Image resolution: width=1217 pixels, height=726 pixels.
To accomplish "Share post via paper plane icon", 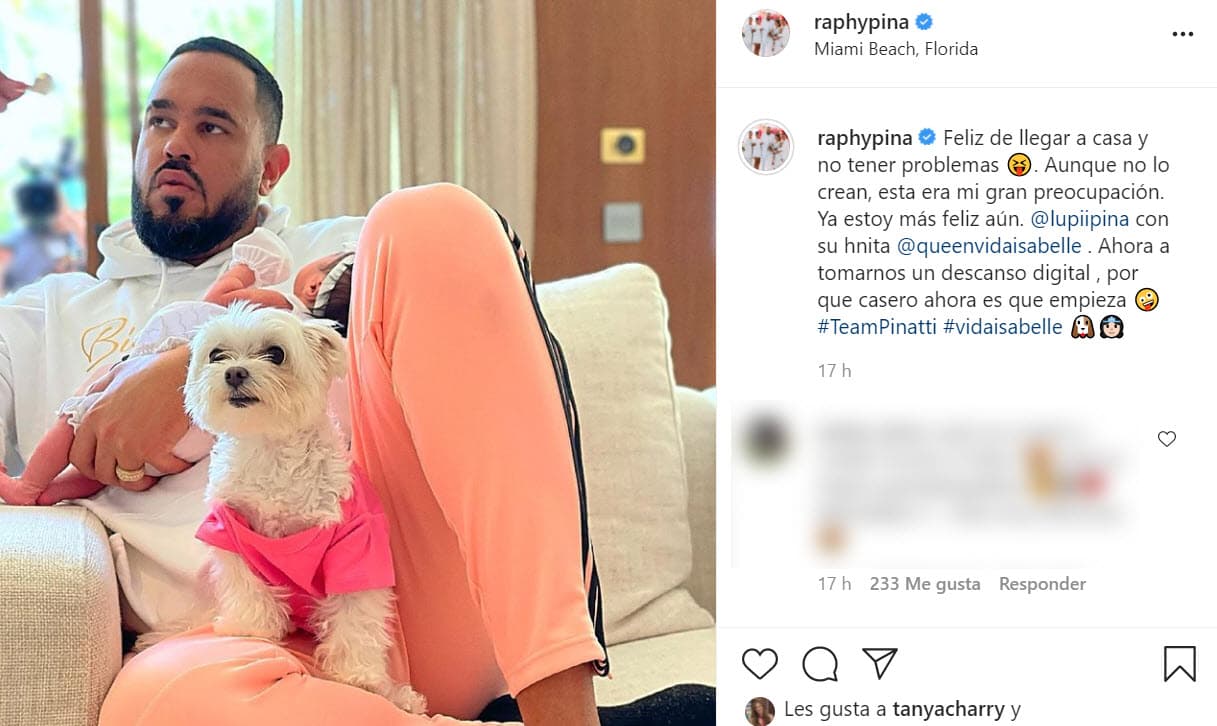I will tap(880, 663).
